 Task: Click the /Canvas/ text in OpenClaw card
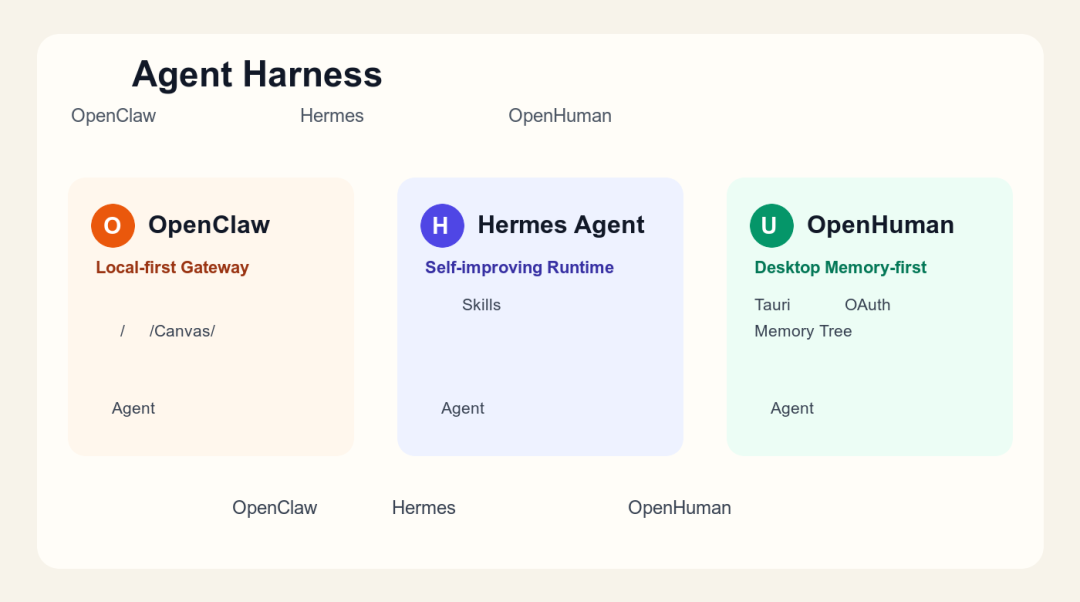(x=182, y=331)
